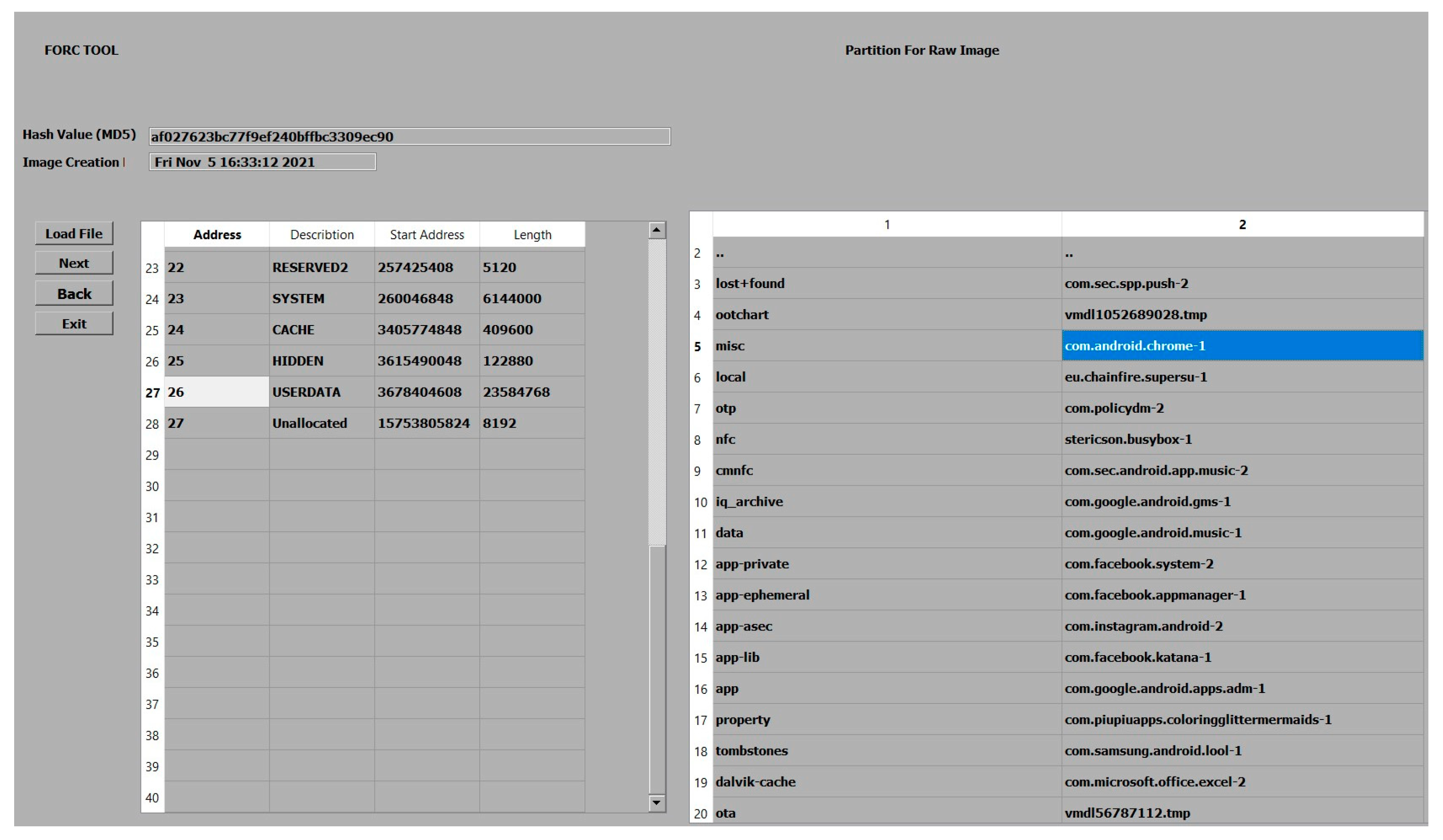Click the image creation date field
1443x840 pixels.
click(262, 162)
